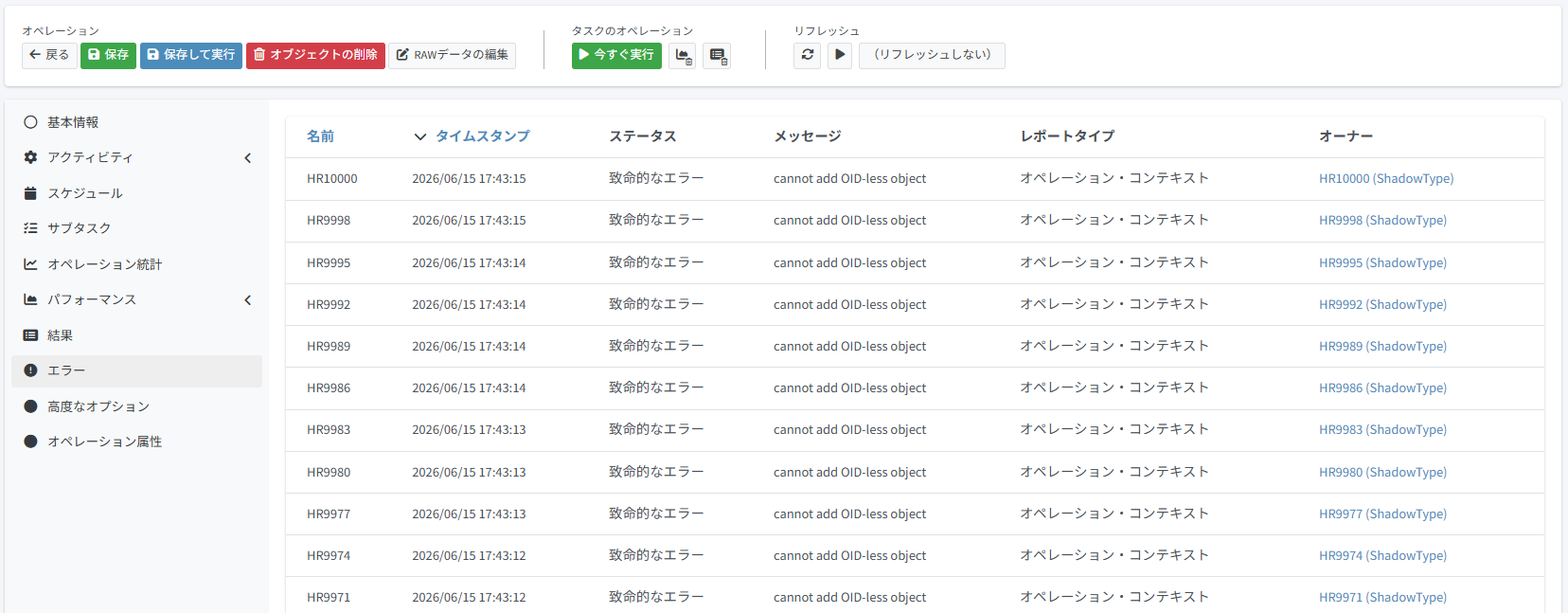
Task: Click the task performance chart icon button
Action: pyautogui.click(x=682, y=56)
